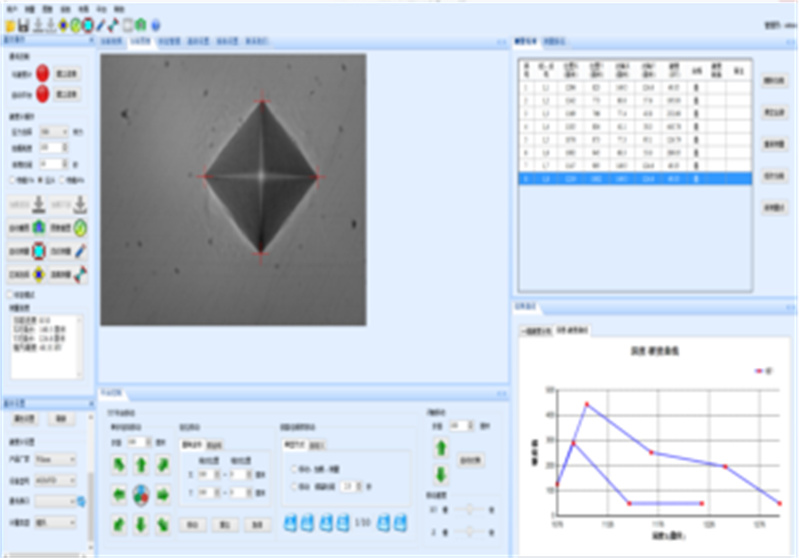
Task: Click the green house icon in the toolbar
Action: point(141,24)
